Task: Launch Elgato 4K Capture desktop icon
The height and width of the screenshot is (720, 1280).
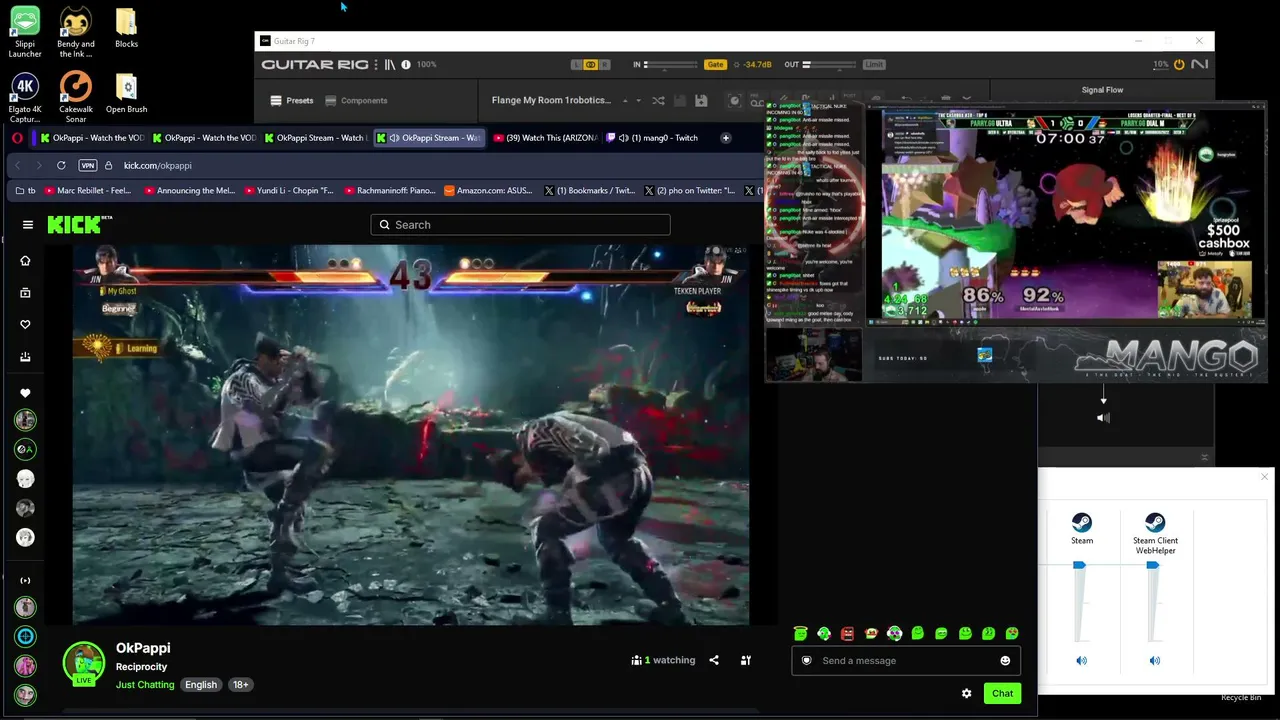Action: tap(25, 98)
